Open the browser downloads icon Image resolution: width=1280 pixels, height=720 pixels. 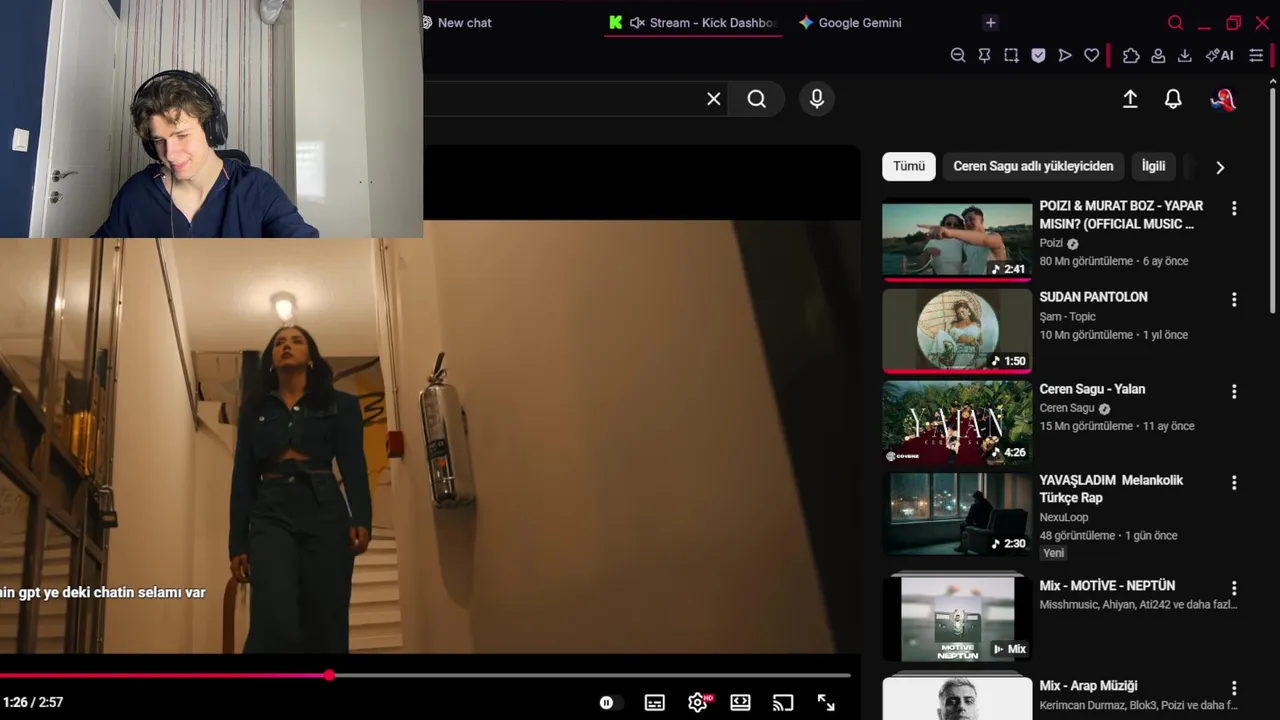(1185, 56)
